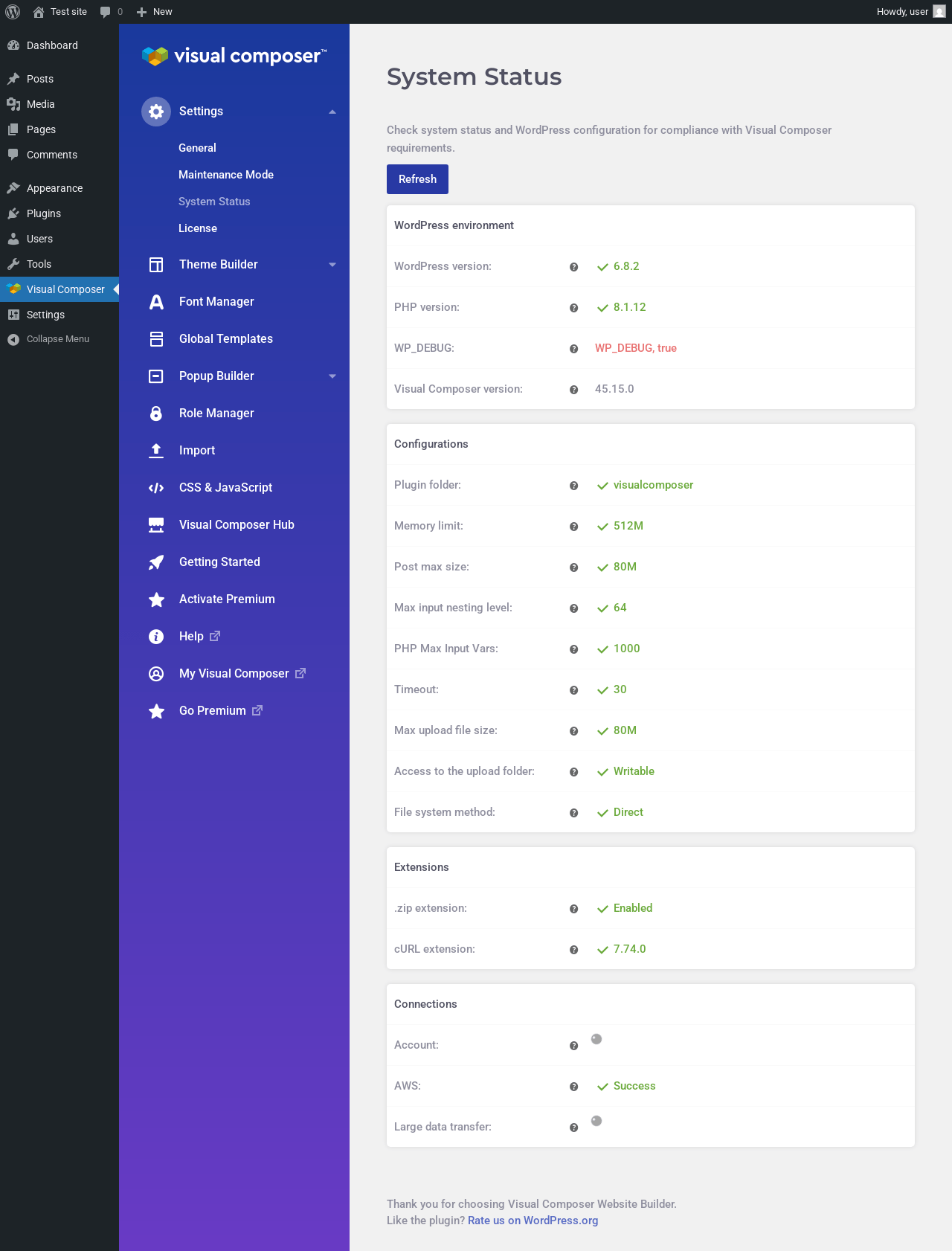
Task: Click the Help info icon
Action: click(x=156, y=637)
